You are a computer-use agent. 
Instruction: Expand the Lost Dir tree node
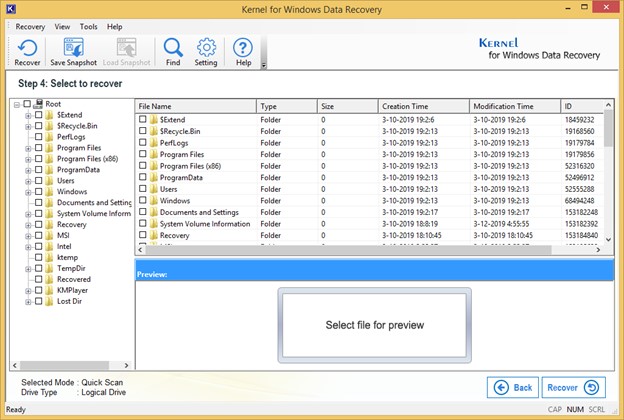[28, 302]
